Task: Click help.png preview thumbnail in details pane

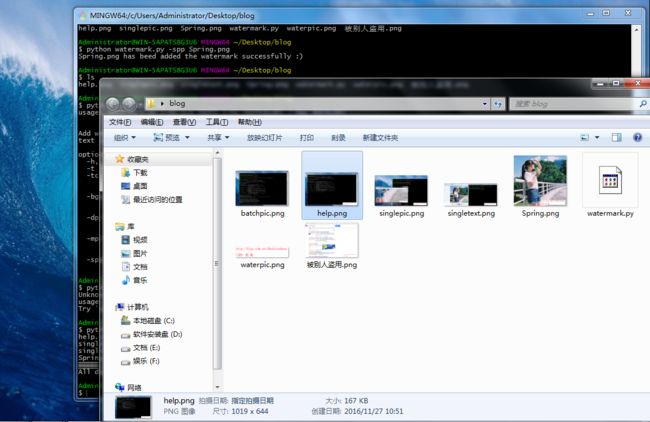Action: pos(133,407)
